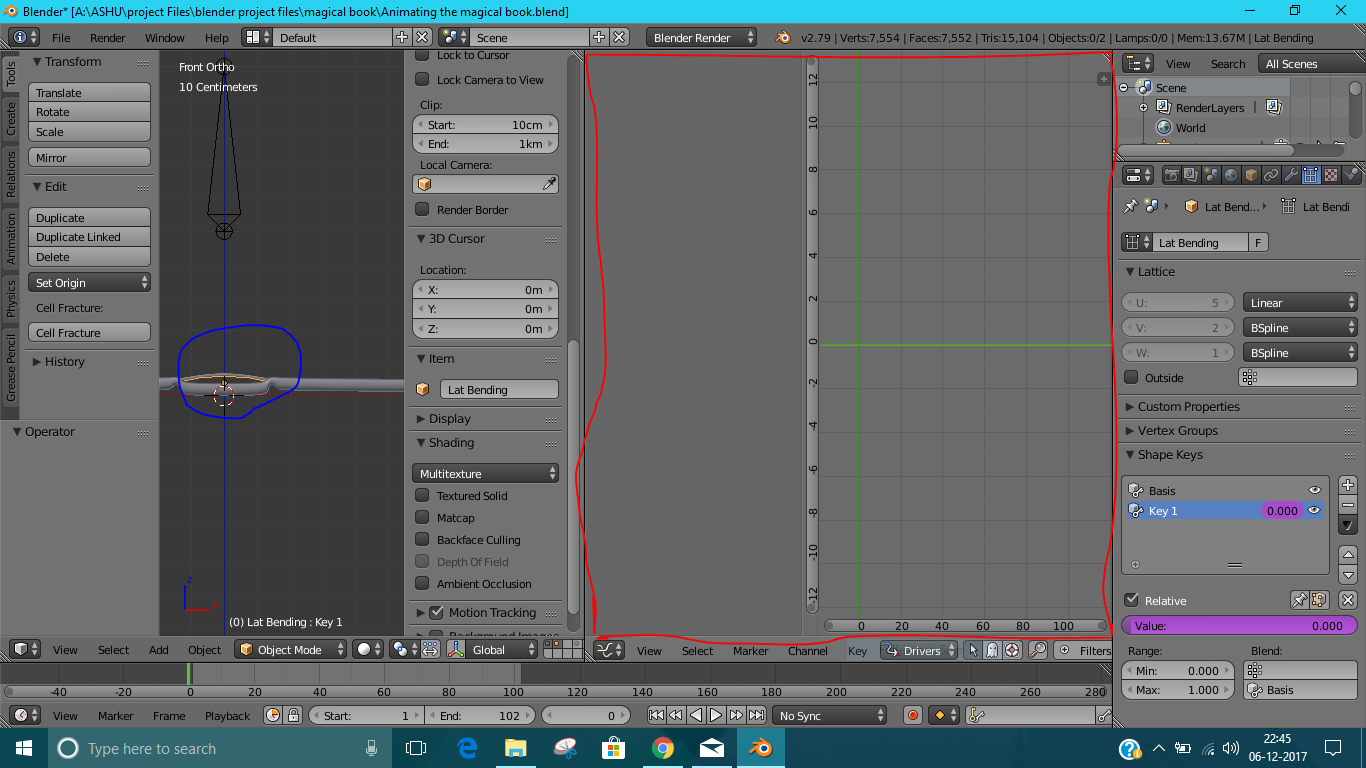Viewport: 1366px width, 768px height.
Task: Open the No Sync dropdown in timeline
Action: tap(828, 714)
